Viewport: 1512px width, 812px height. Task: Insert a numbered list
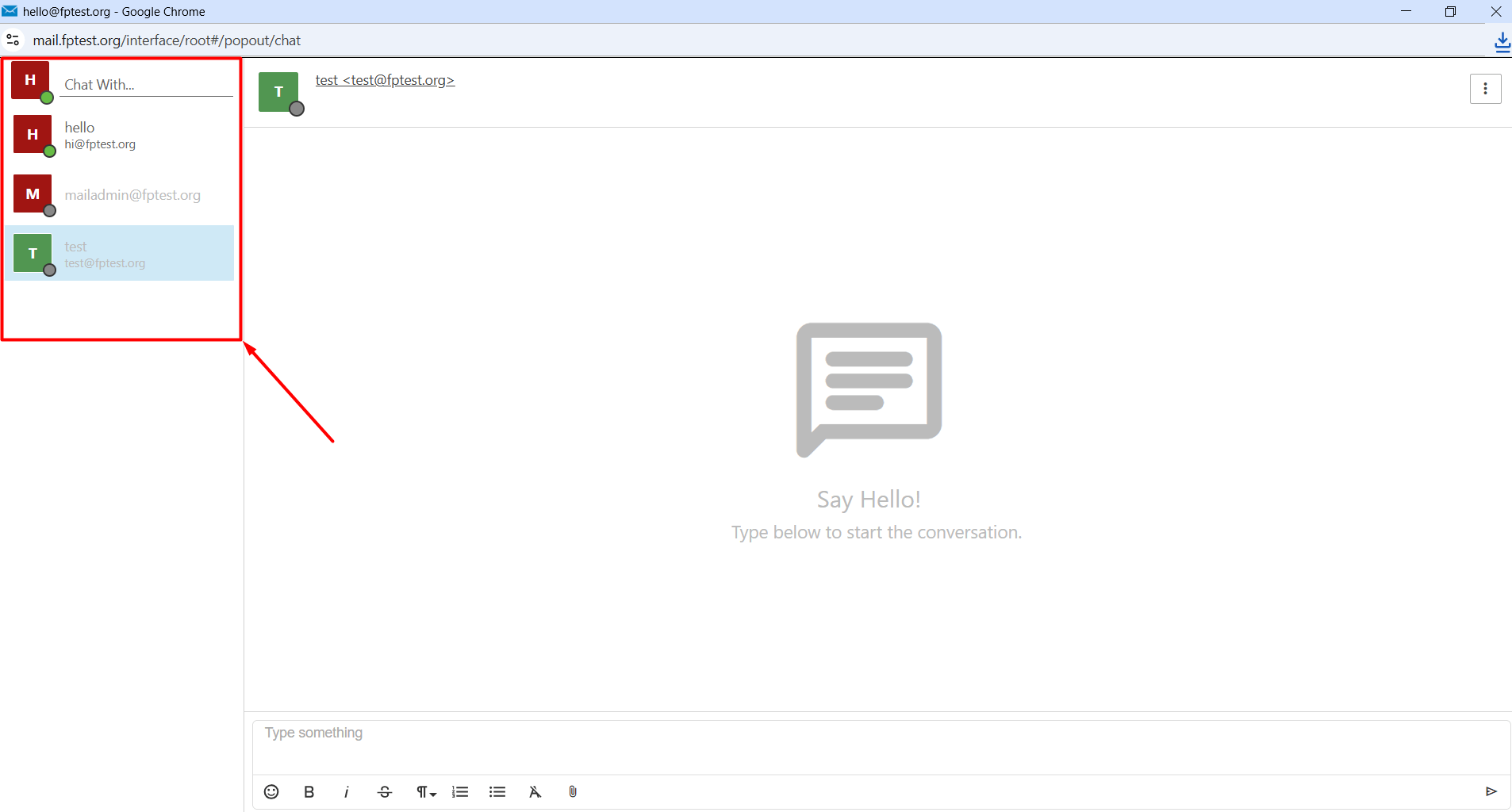click(x=460, y=791)
